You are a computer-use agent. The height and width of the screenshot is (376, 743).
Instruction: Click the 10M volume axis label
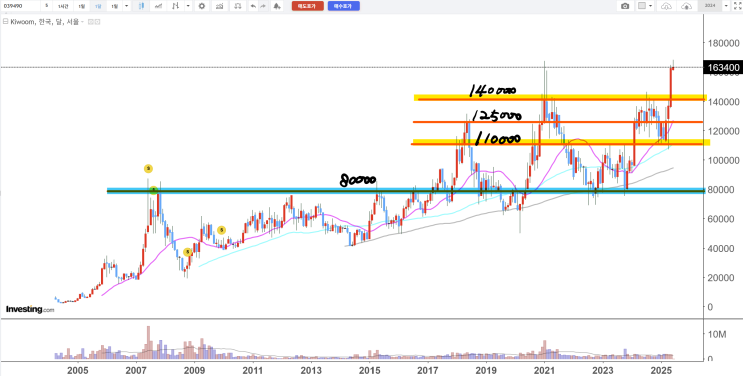coord(717,335)
